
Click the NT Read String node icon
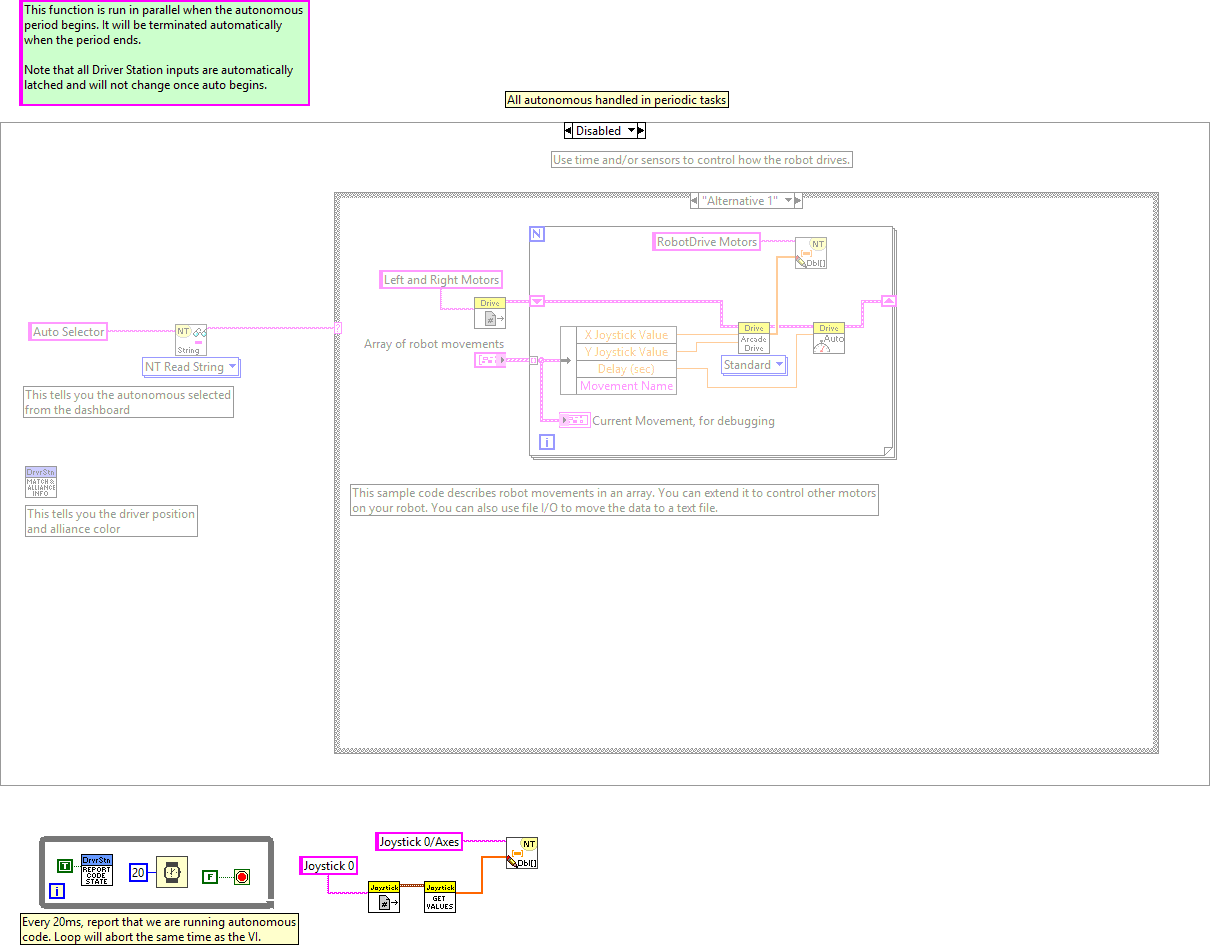point(190,339)
